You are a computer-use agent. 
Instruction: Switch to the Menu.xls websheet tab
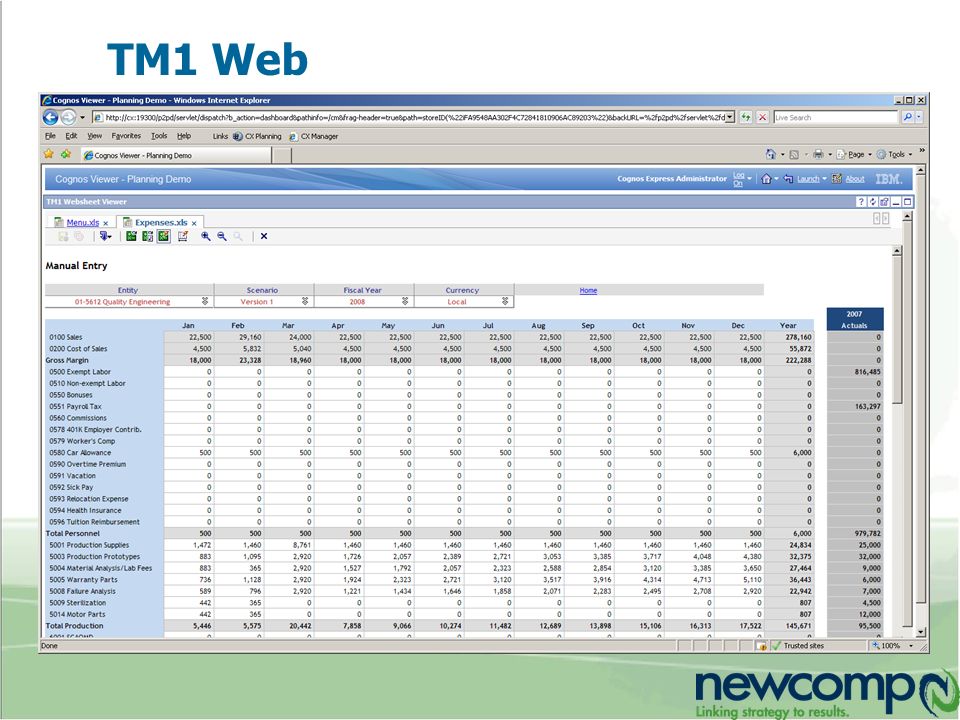83,223
